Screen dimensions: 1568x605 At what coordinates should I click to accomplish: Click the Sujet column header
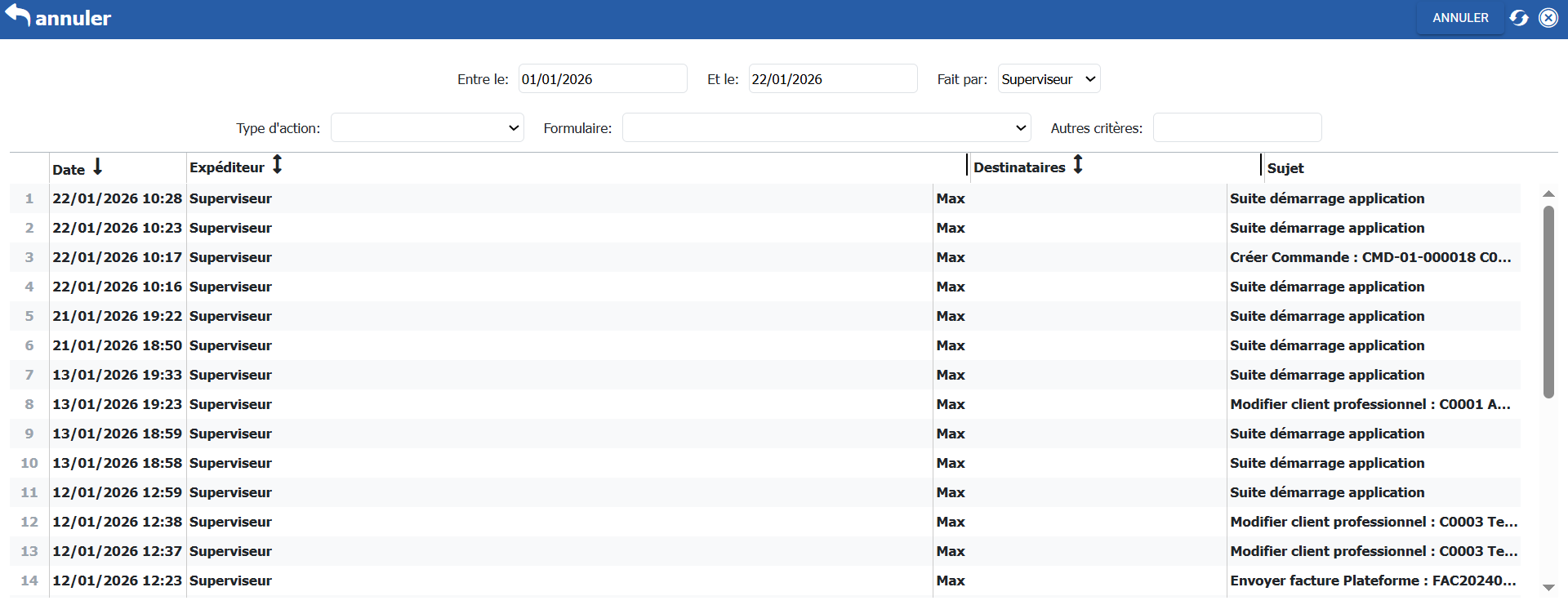tap(1285, 168)
